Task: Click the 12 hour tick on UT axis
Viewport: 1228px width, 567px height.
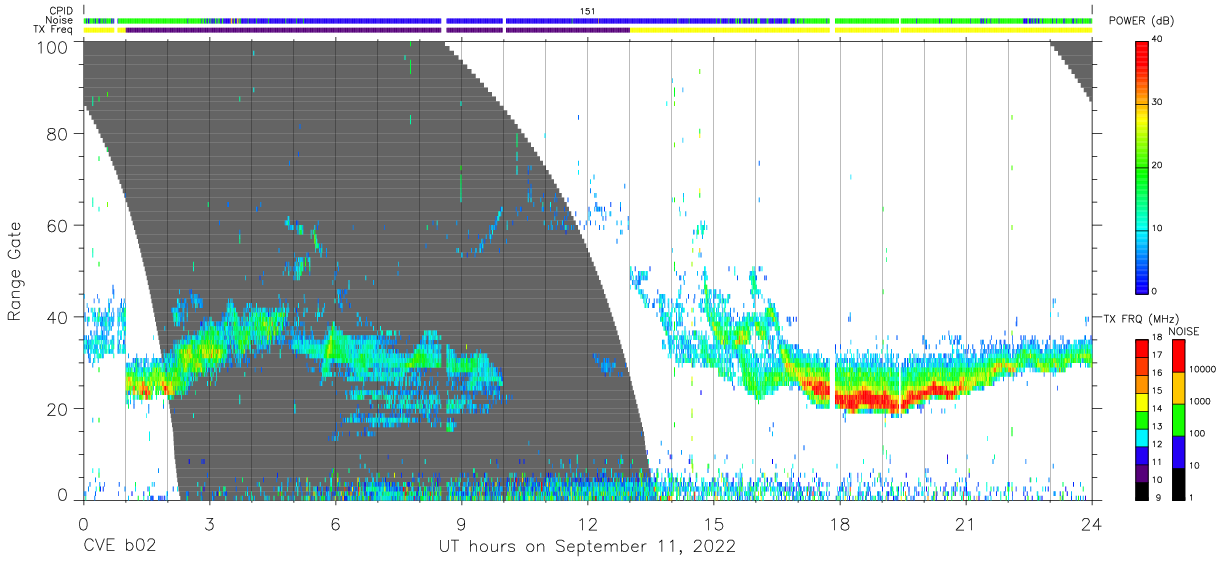Action: tap(587, 523)
